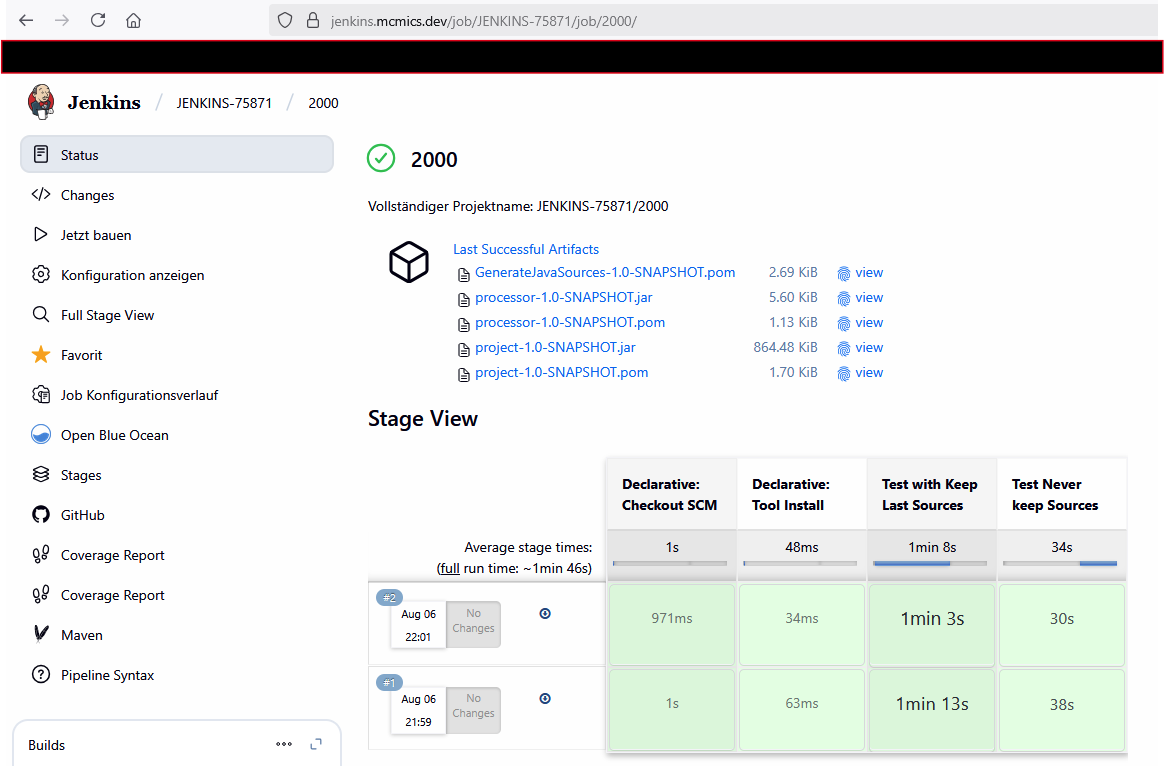This screenshot has width=1164, height=766.
Task: Open processor-1.0-SNAPSHOT.jar artifact
Action: (x=563, y=297)
